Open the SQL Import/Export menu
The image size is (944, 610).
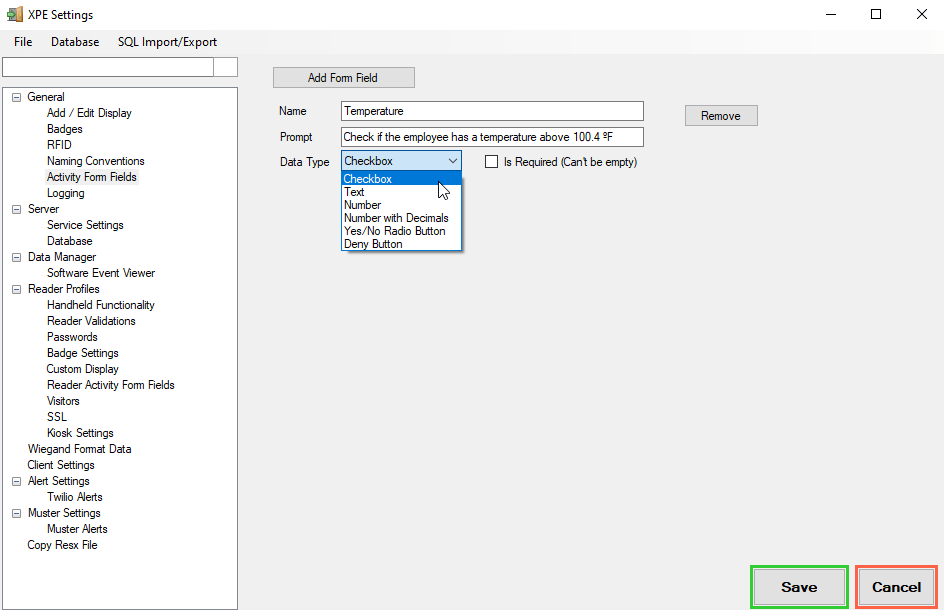tap(167, 42)
